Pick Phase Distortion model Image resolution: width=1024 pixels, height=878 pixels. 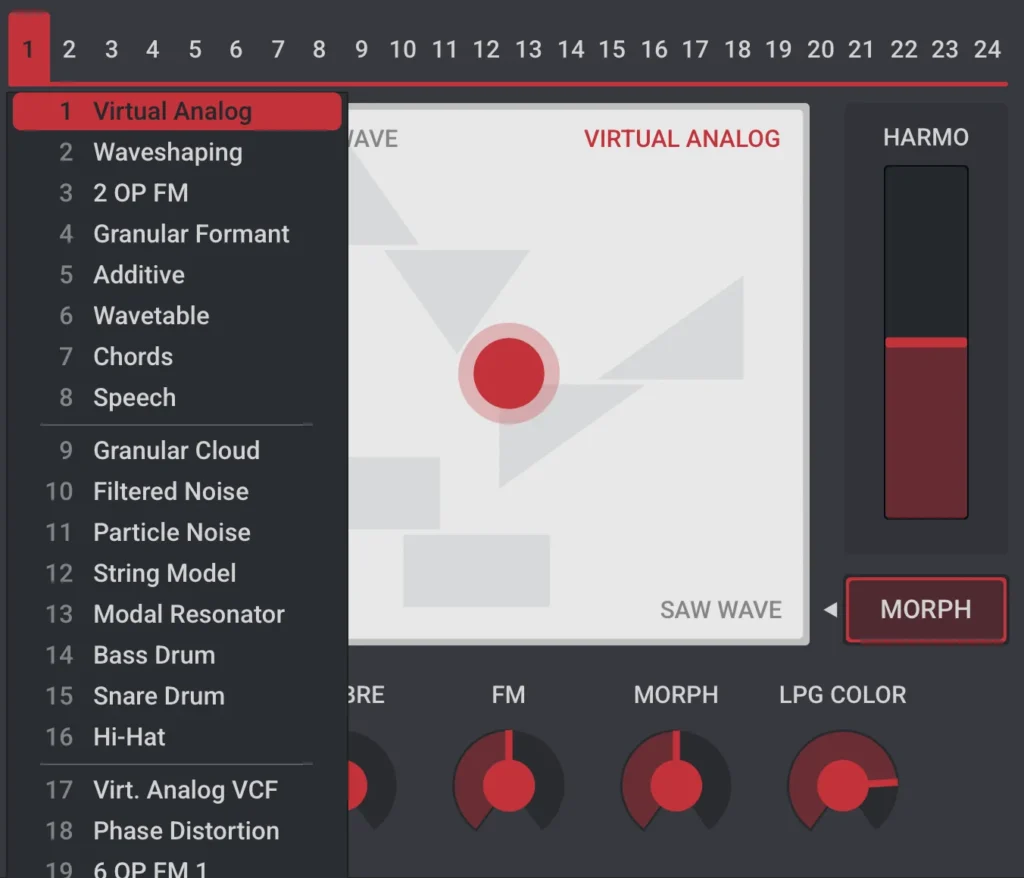coord(177,831)
